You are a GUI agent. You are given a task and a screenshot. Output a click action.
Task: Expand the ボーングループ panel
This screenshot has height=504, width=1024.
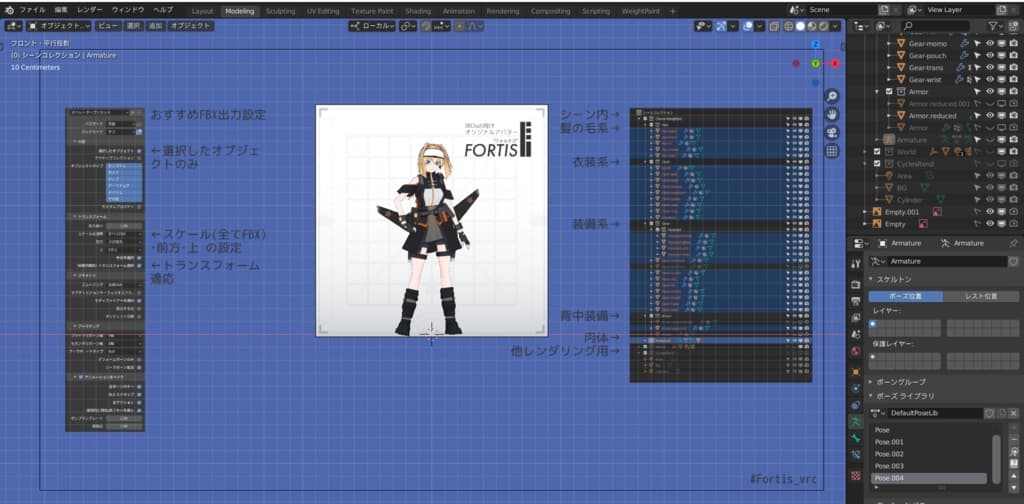click(900, 382)
